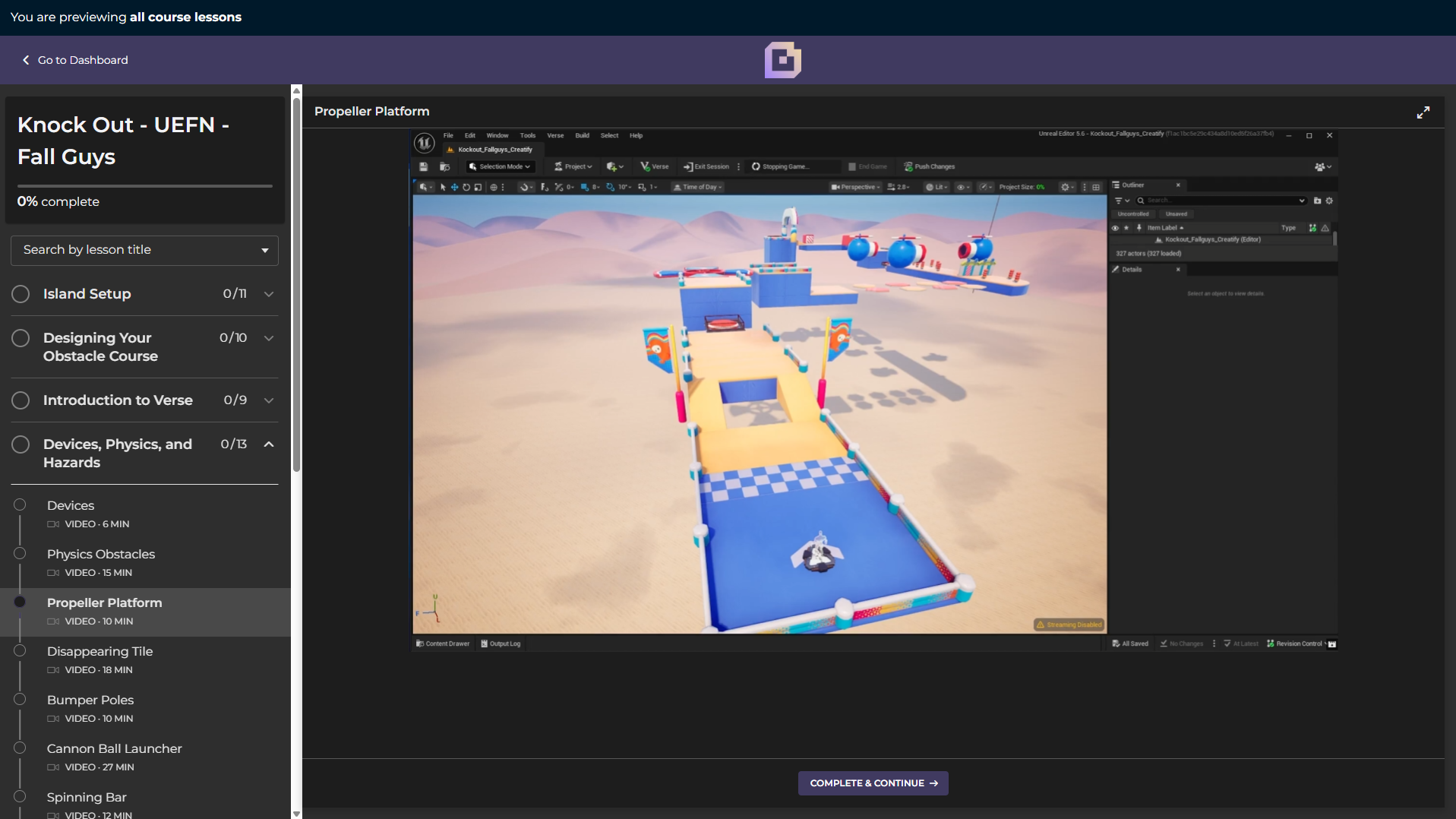
Task: Open Tools menu in Unreal Editor
Action: (528, 135)
